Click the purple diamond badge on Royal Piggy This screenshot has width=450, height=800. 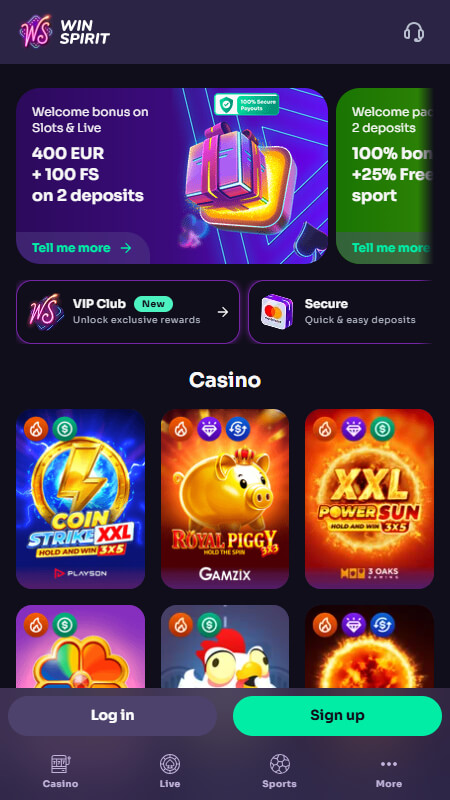click(209, 430)
